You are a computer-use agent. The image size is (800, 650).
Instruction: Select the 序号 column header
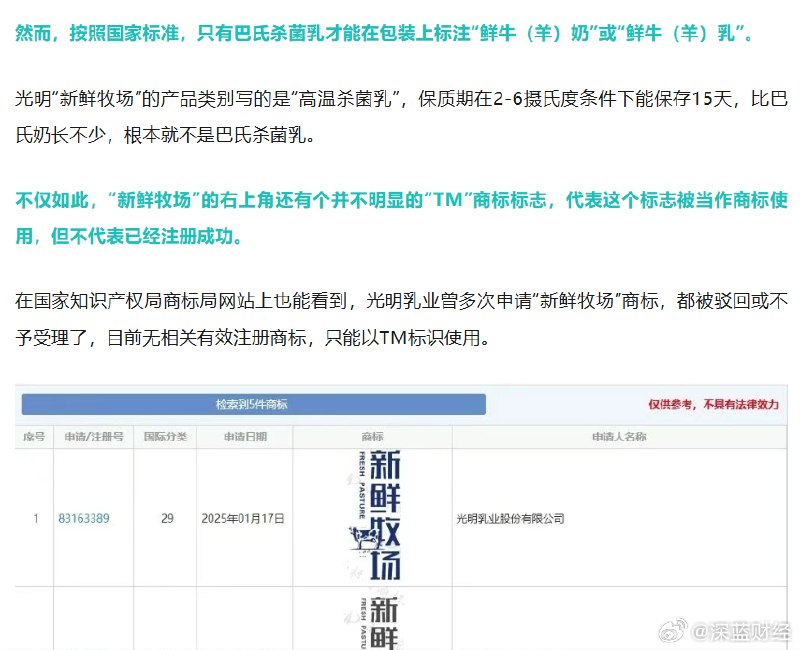tap(34, 437)
